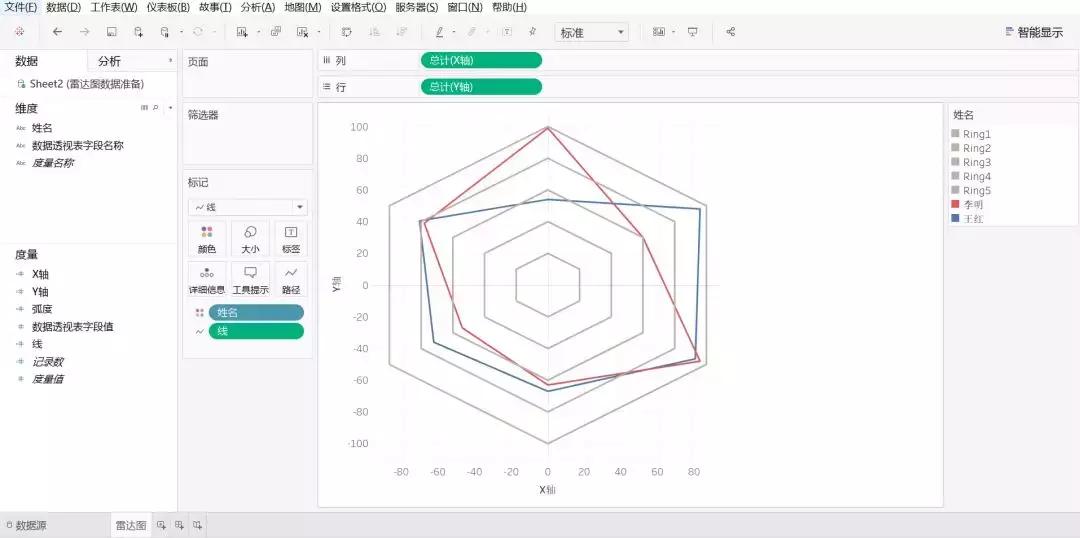Click the sort descending toolbar icon

click(x=402, y=32)
